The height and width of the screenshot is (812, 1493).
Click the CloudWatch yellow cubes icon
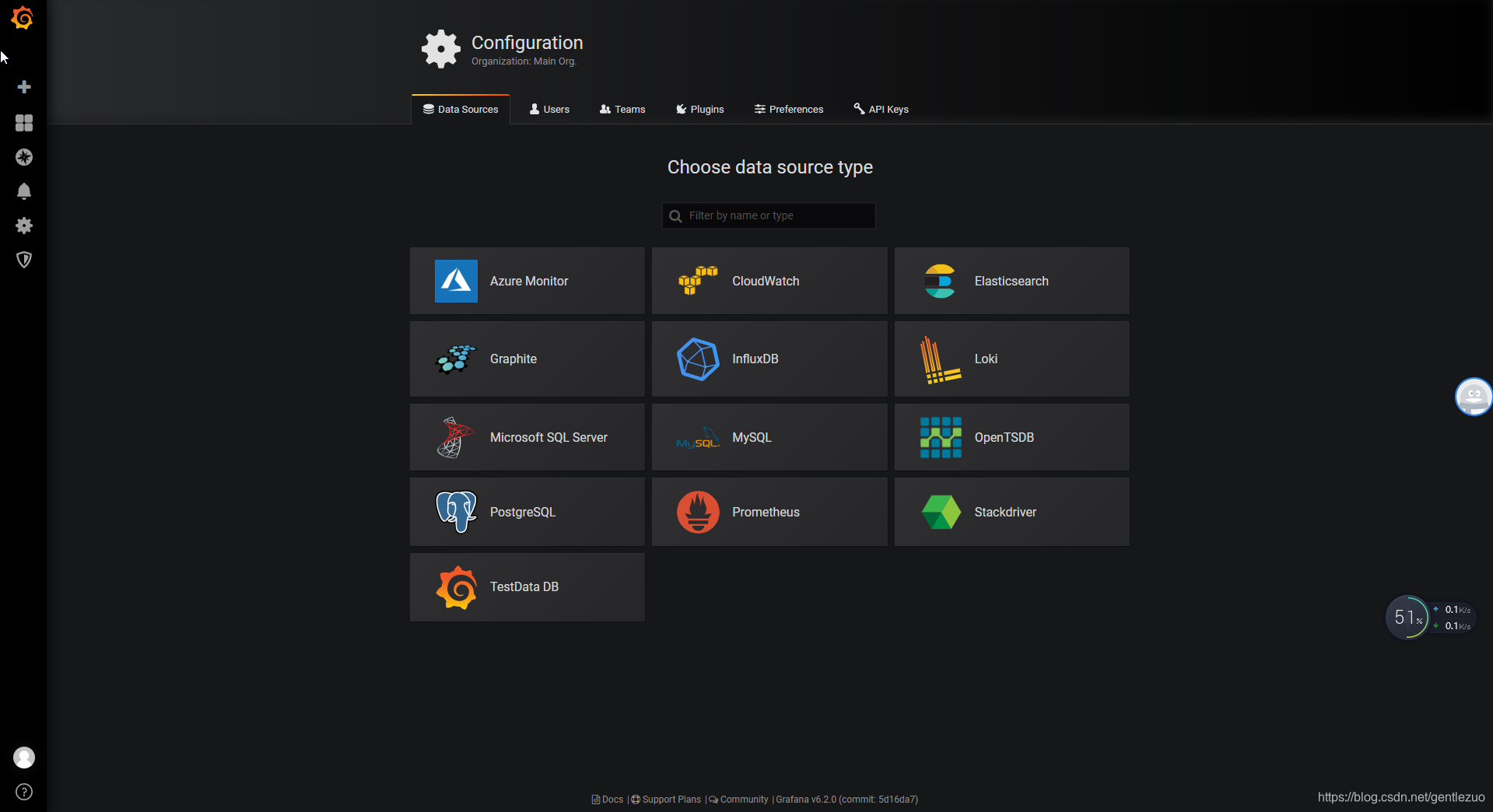pos(698,281)
